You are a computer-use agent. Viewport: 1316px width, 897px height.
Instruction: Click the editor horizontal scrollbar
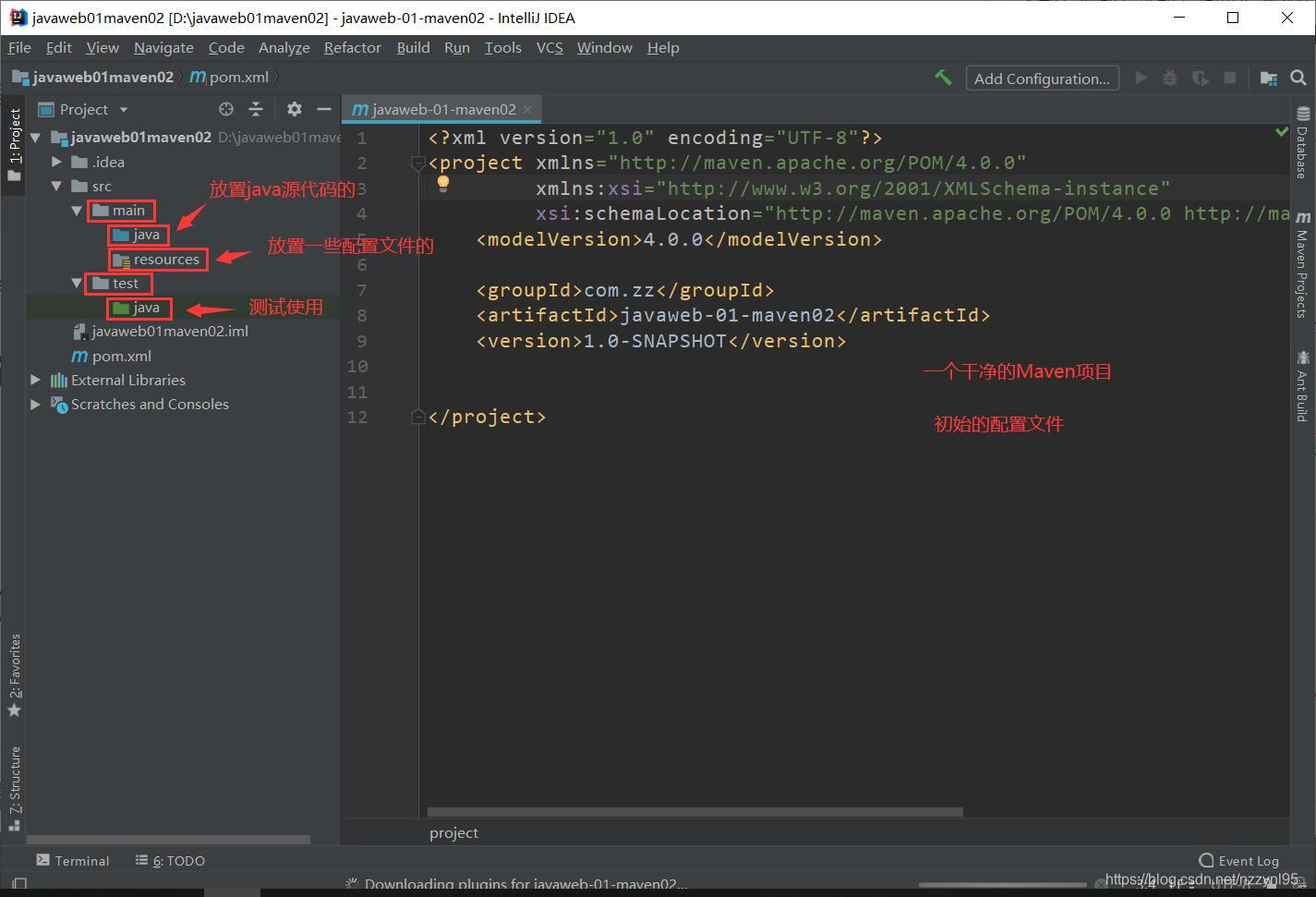[695, 812]
